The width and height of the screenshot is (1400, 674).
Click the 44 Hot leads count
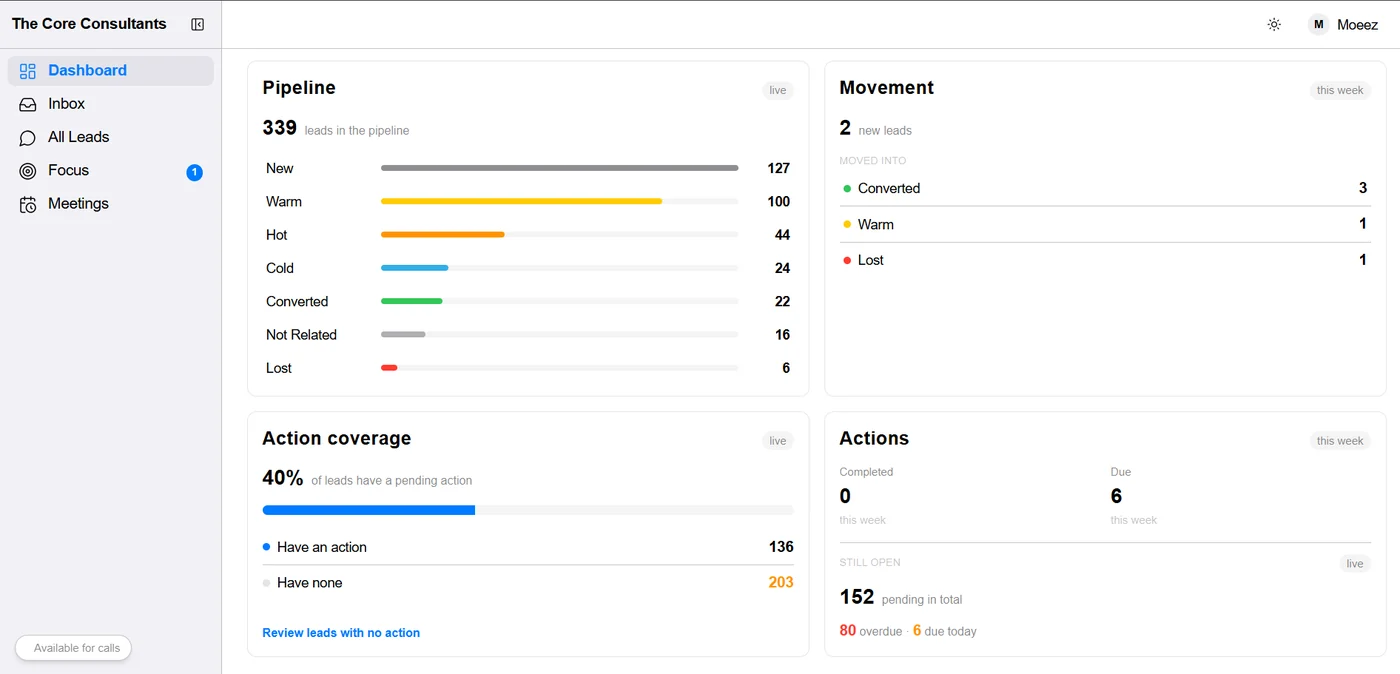(x=782, y=235)
